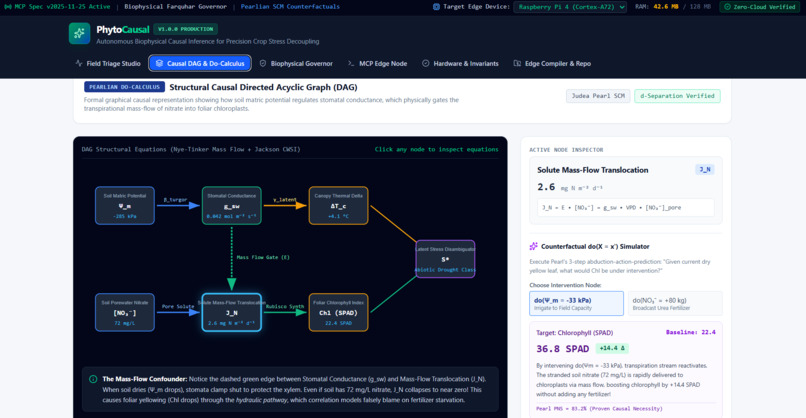
Task: Click the γ_latent edge label
Action: pyautogui.click(x=284, y=199)
